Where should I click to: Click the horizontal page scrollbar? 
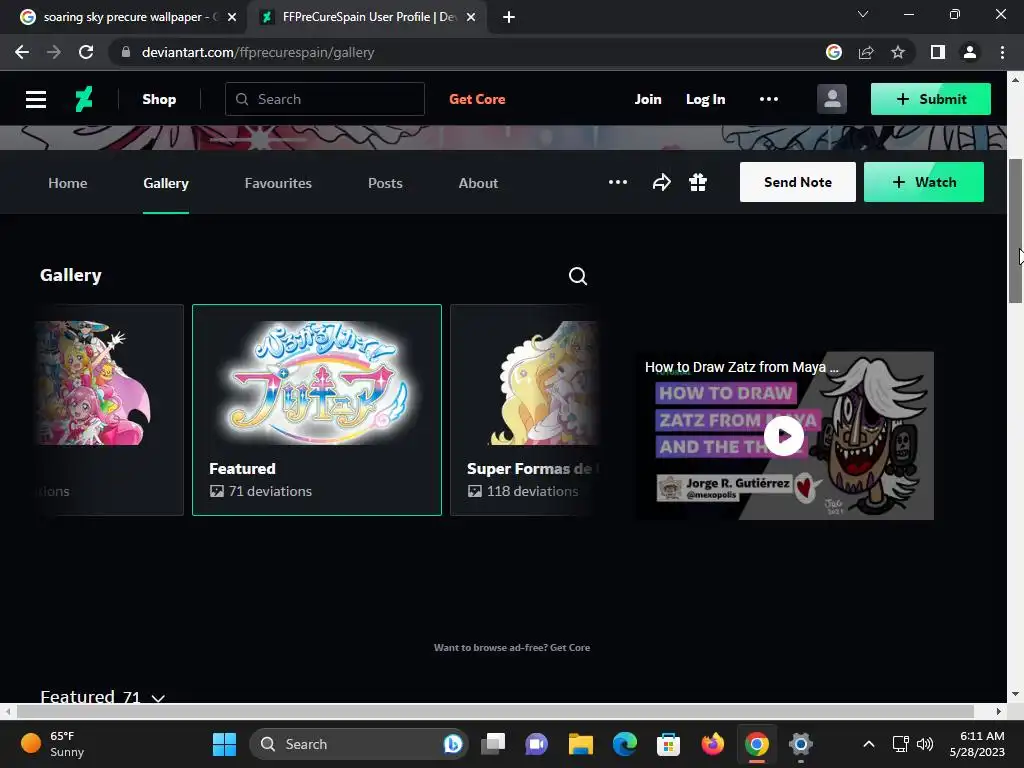coord(496,711)
